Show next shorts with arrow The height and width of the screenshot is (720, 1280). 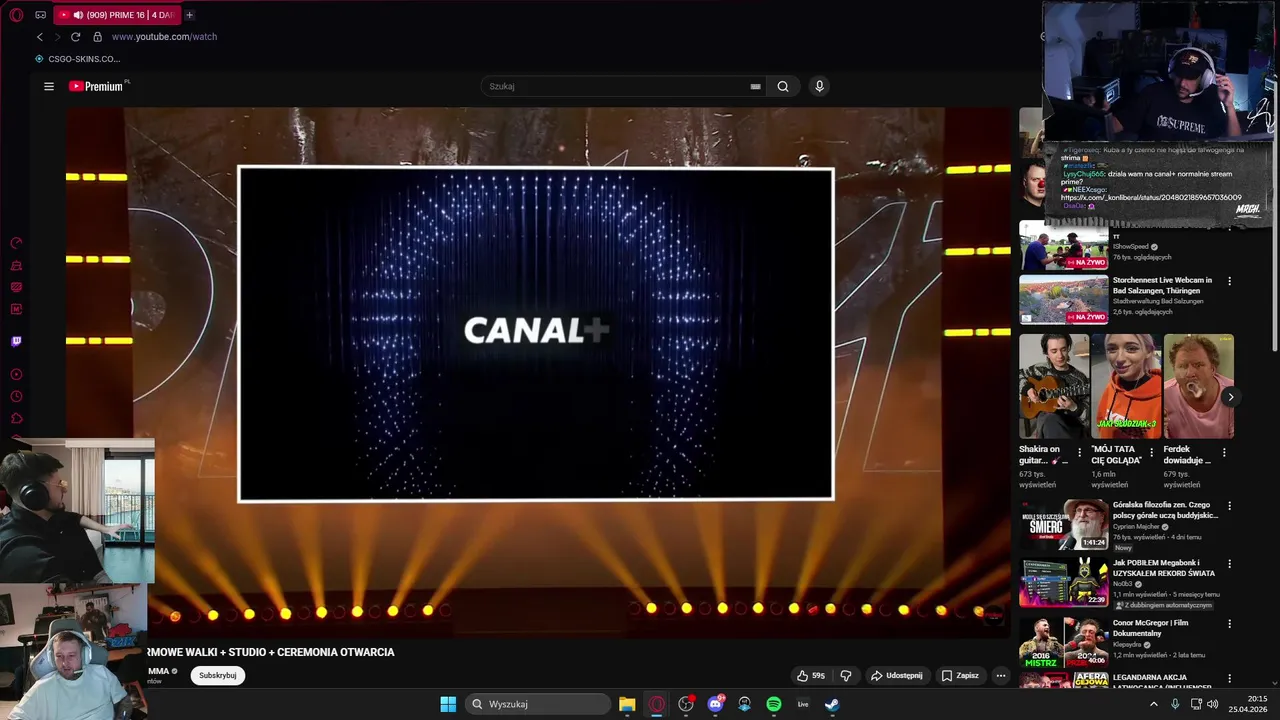tap(1230, 397)
